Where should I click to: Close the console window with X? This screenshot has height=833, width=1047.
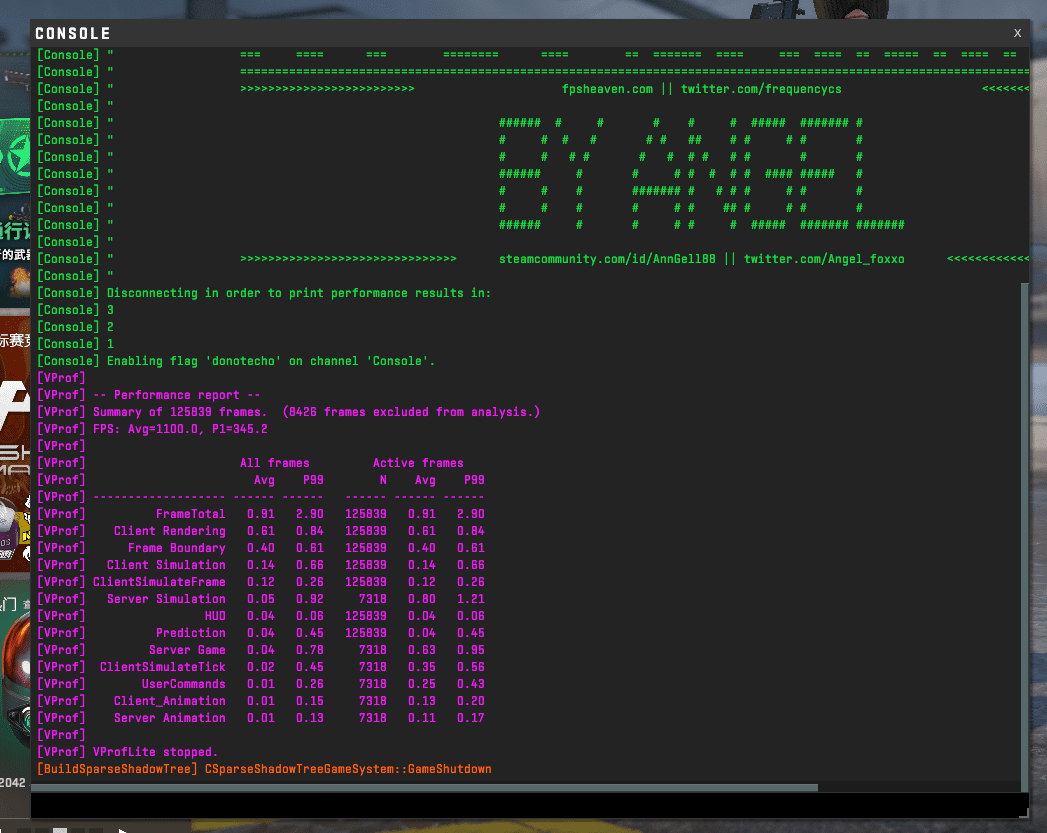1017,32
